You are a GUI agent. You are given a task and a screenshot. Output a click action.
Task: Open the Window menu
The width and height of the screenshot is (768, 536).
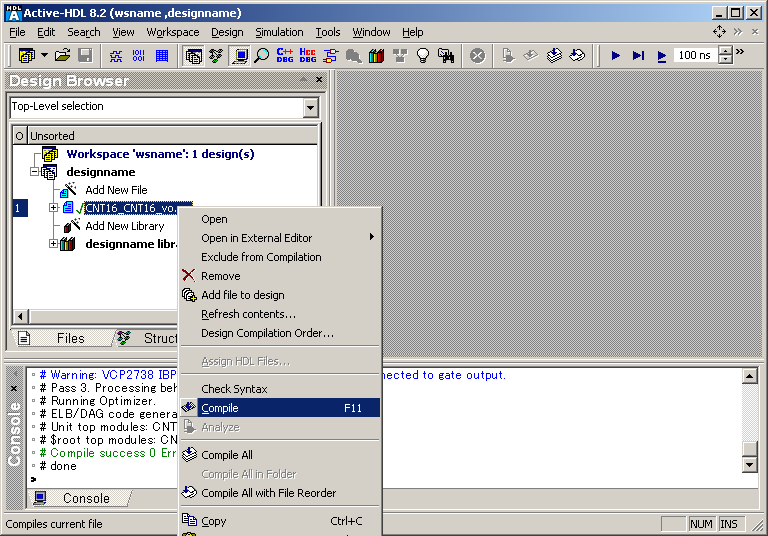coord(371,32)
